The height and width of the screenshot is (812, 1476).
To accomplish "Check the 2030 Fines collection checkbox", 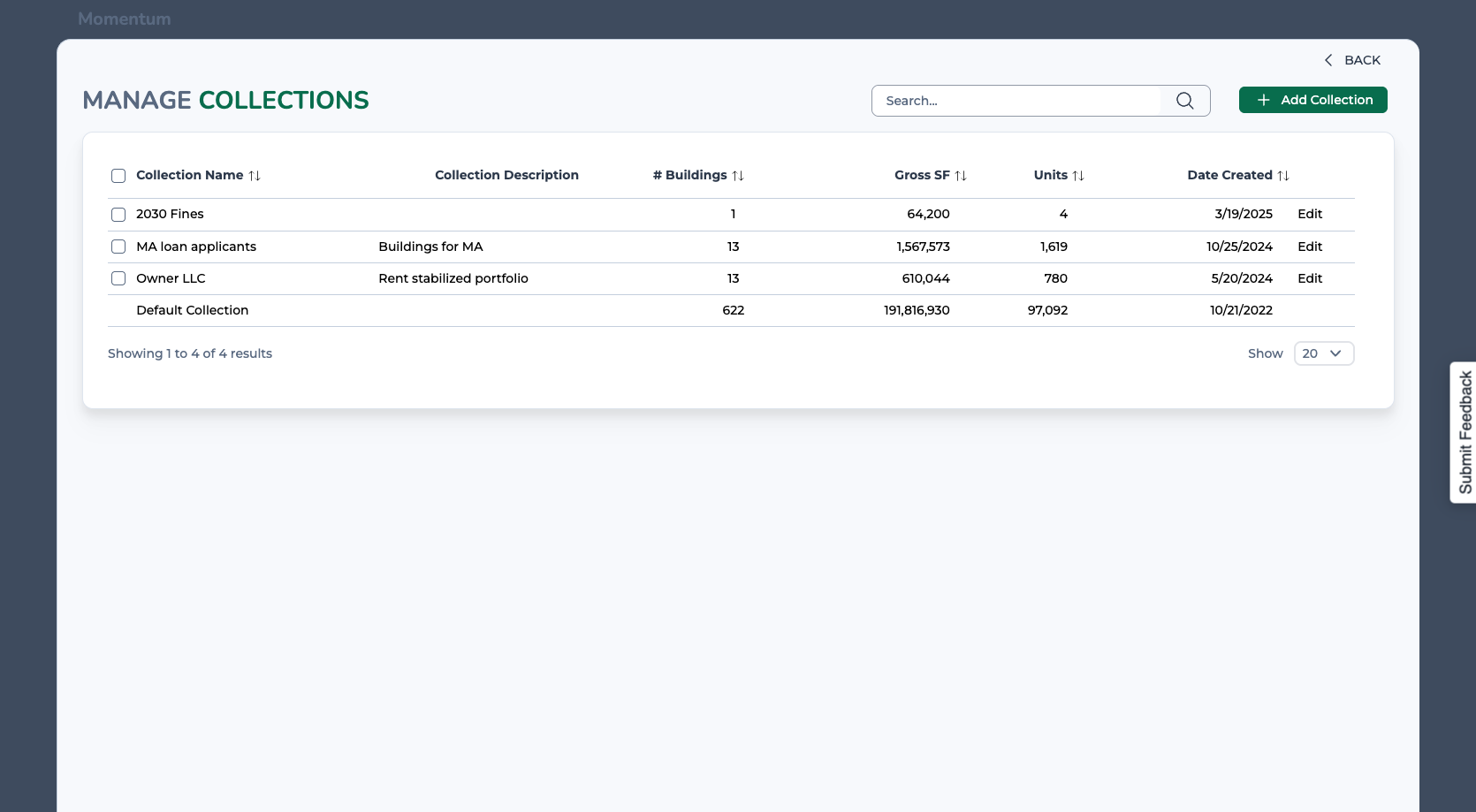I will pos(118,215).
